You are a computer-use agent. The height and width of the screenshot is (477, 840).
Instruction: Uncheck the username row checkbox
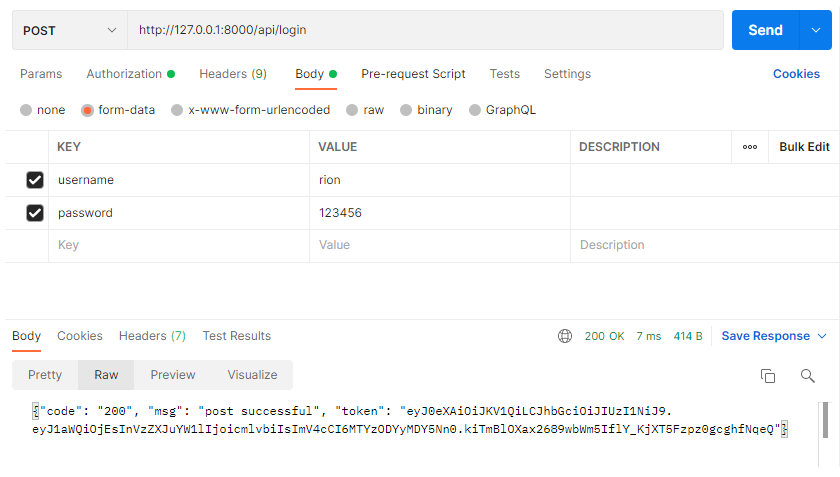click(35, 180)
